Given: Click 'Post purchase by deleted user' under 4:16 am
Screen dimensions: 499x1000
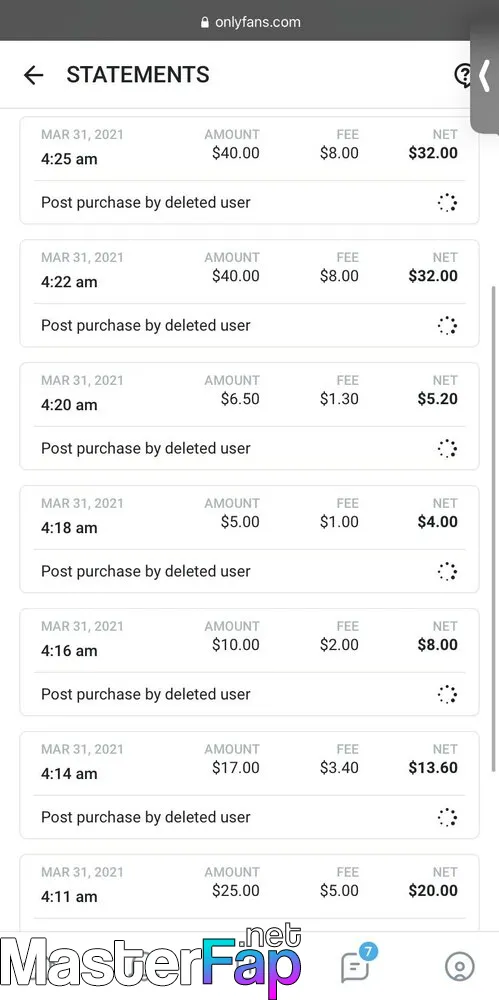Looking at the screenshot, I should point(145,695).
